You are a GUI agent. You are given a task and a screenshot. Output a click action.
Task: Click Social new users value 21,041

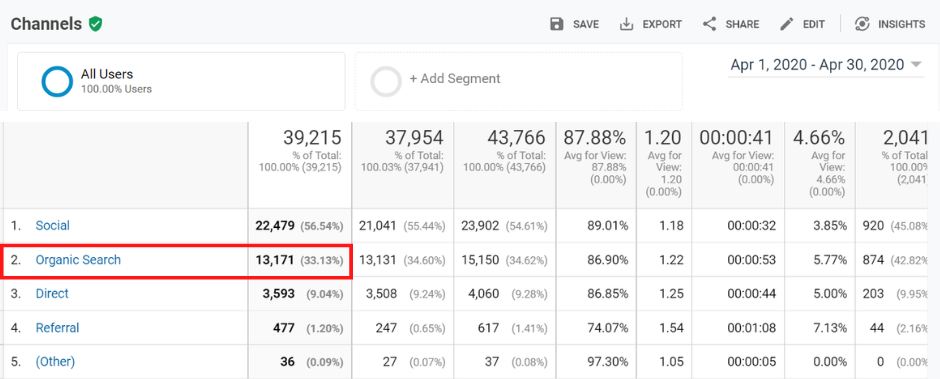pos(378,226)
